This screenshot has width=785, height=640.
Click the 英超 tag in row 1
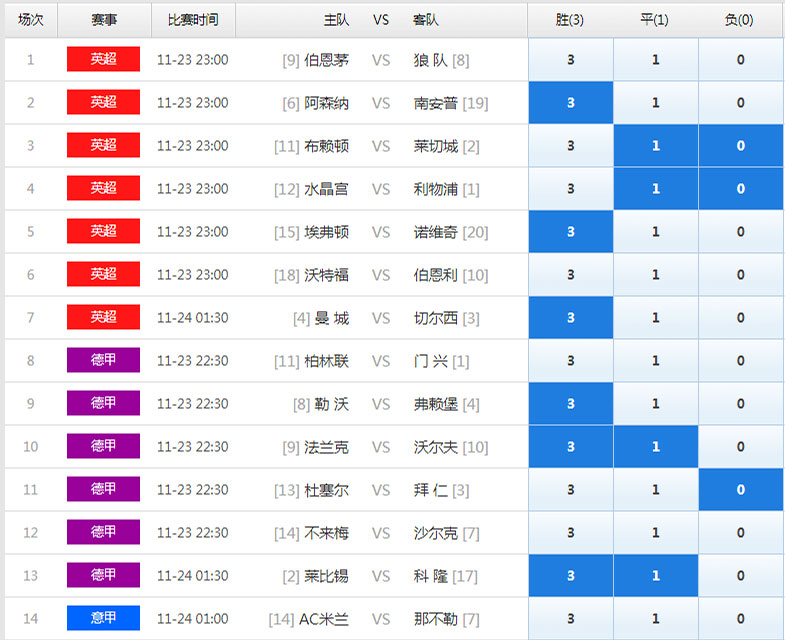(x=104, y=59)
